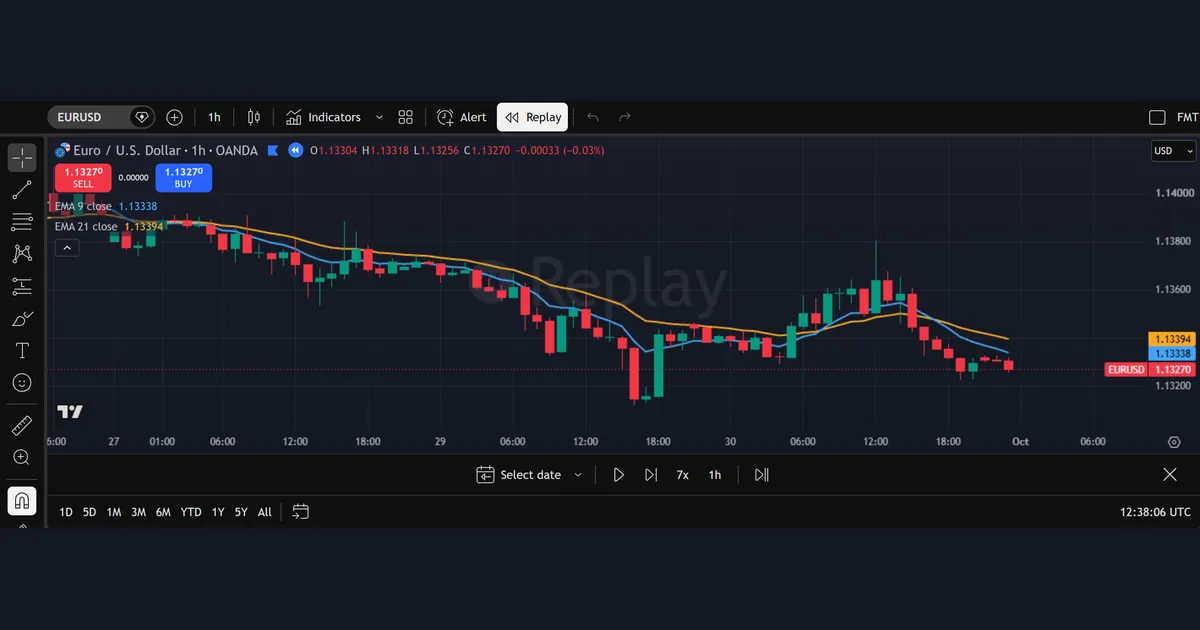Viewport: 1200px width, 630px height.
Task: Open the USD currency dropdown
Action: click(1173, 151)
